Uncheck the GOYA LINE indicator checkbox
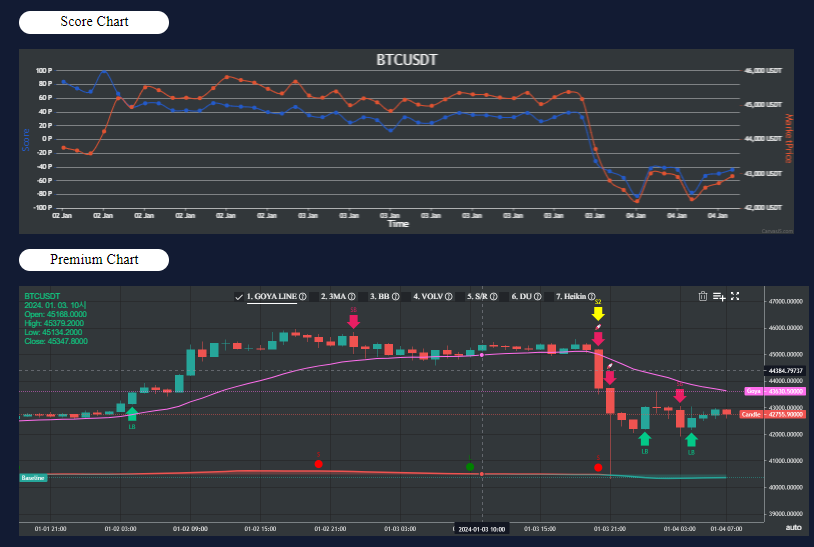The width and height of the screenshot is (814, 547). tap(238, 296)
